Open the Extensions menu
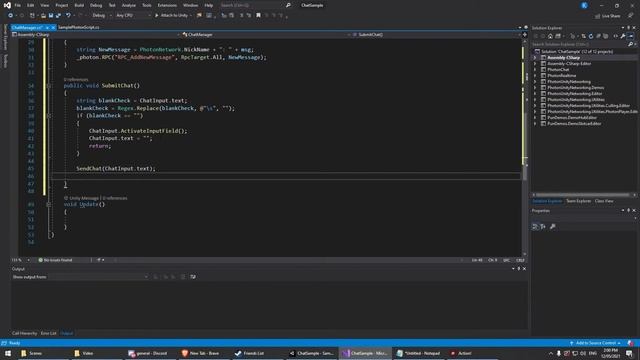Screen dimensions: 640x360 [x=167, y=5]
